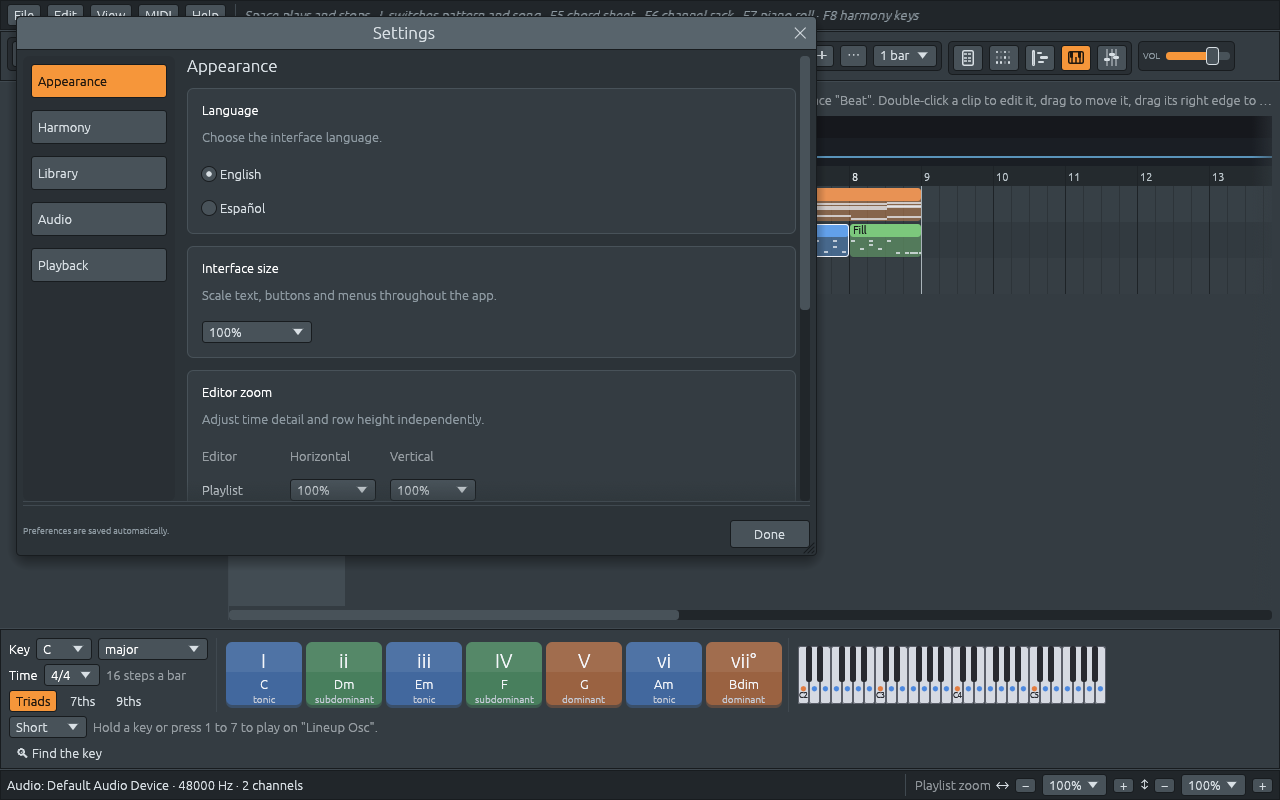Show the channel rack dotted-grid icon
Image resolution: width=1280 pixels, height=800 pixels.
point(1003,57)
